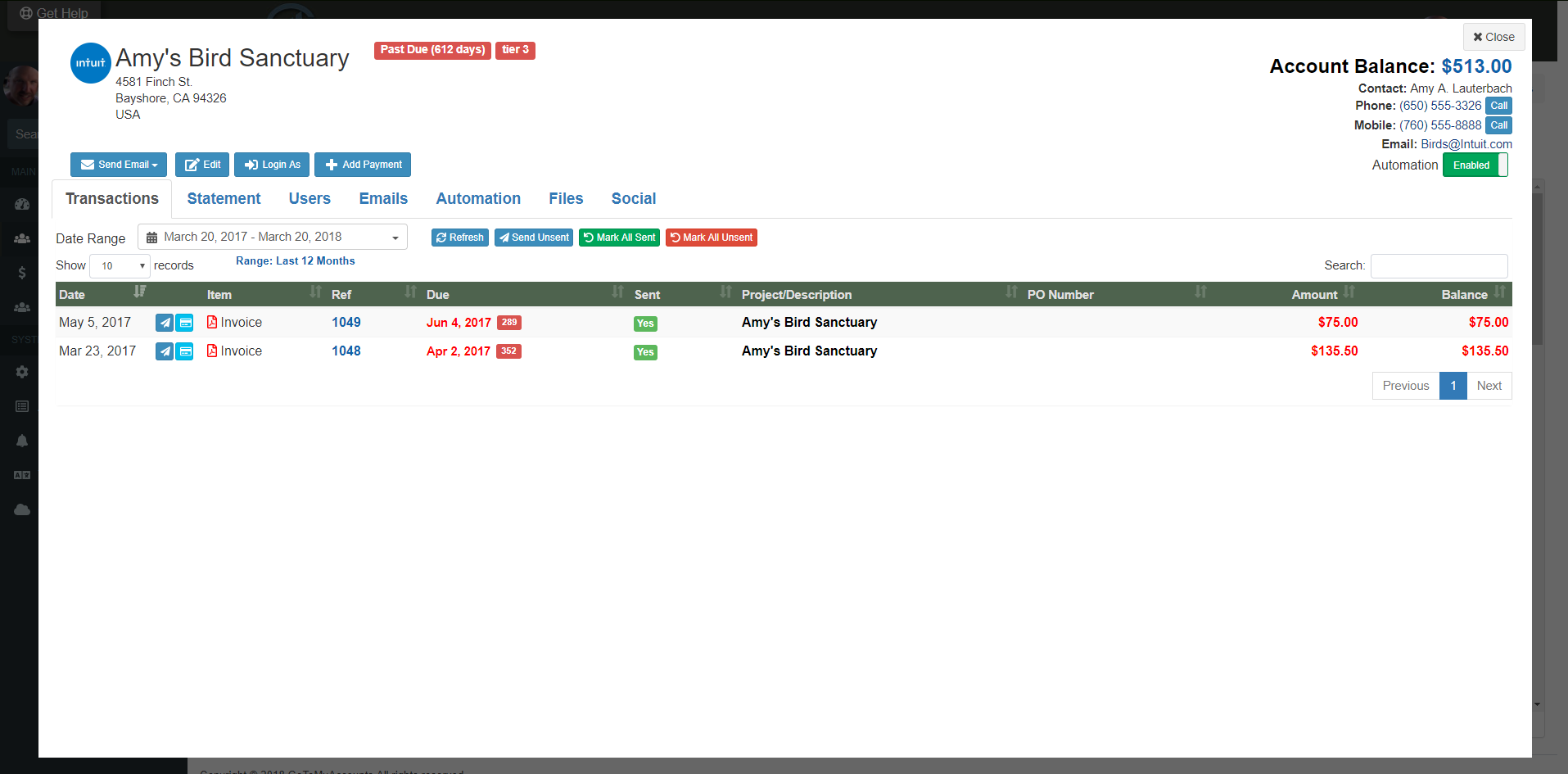The height and width of the screenshot is (774, 1568).
Task: Open the Social tab
Action: pyautogui.click(x=634, y=198)
